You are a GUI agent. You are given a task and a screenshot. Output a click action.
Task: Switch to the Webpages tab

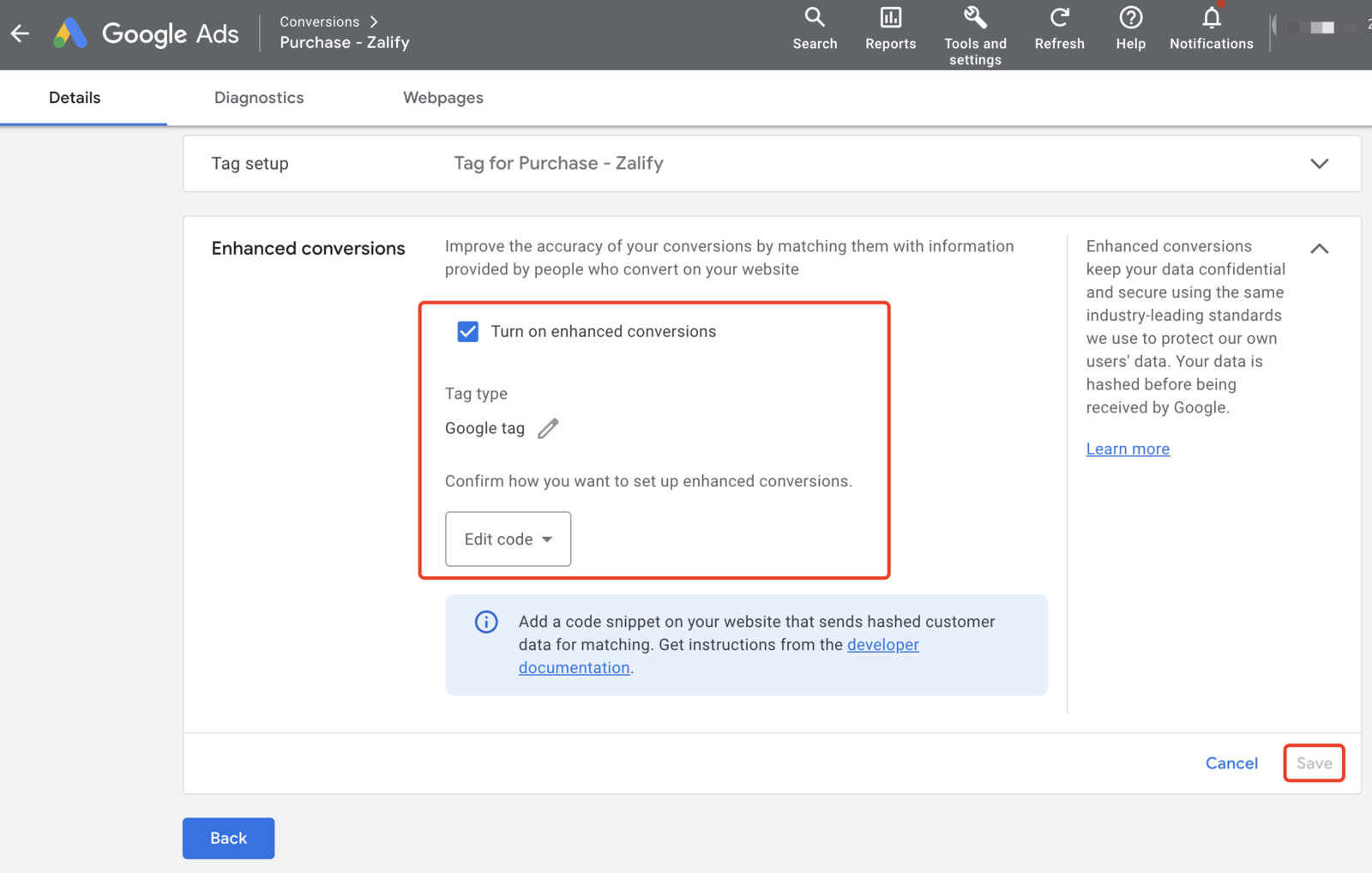click(x=442, y=98)
